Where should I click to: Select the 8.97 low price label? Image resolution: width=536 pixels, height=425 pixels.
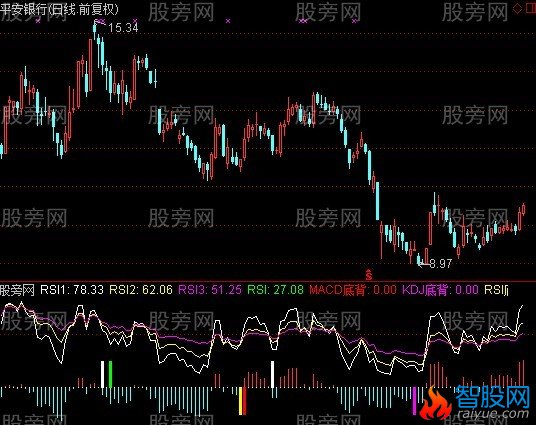coord(441,264)
